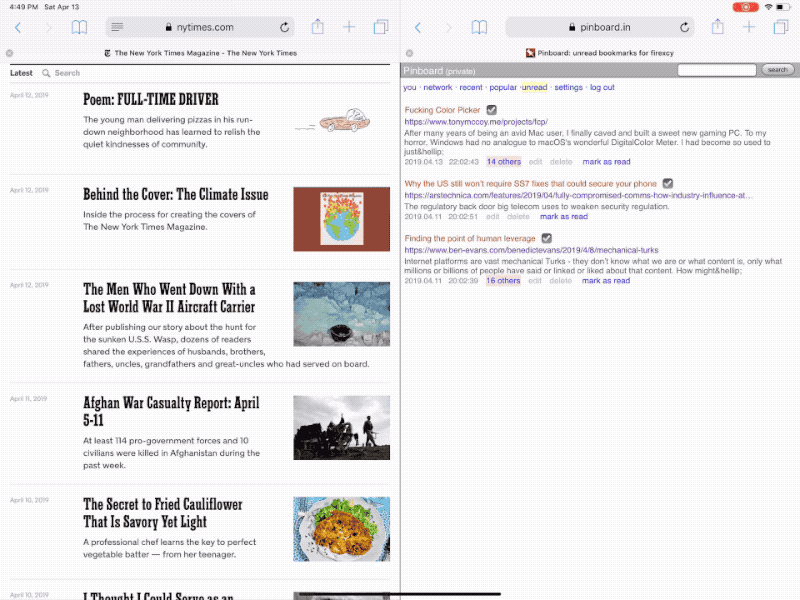Open 'Afghan War Casualty Report: April 5-11'
The image size is (800, 600).
(x=171, y=411)
